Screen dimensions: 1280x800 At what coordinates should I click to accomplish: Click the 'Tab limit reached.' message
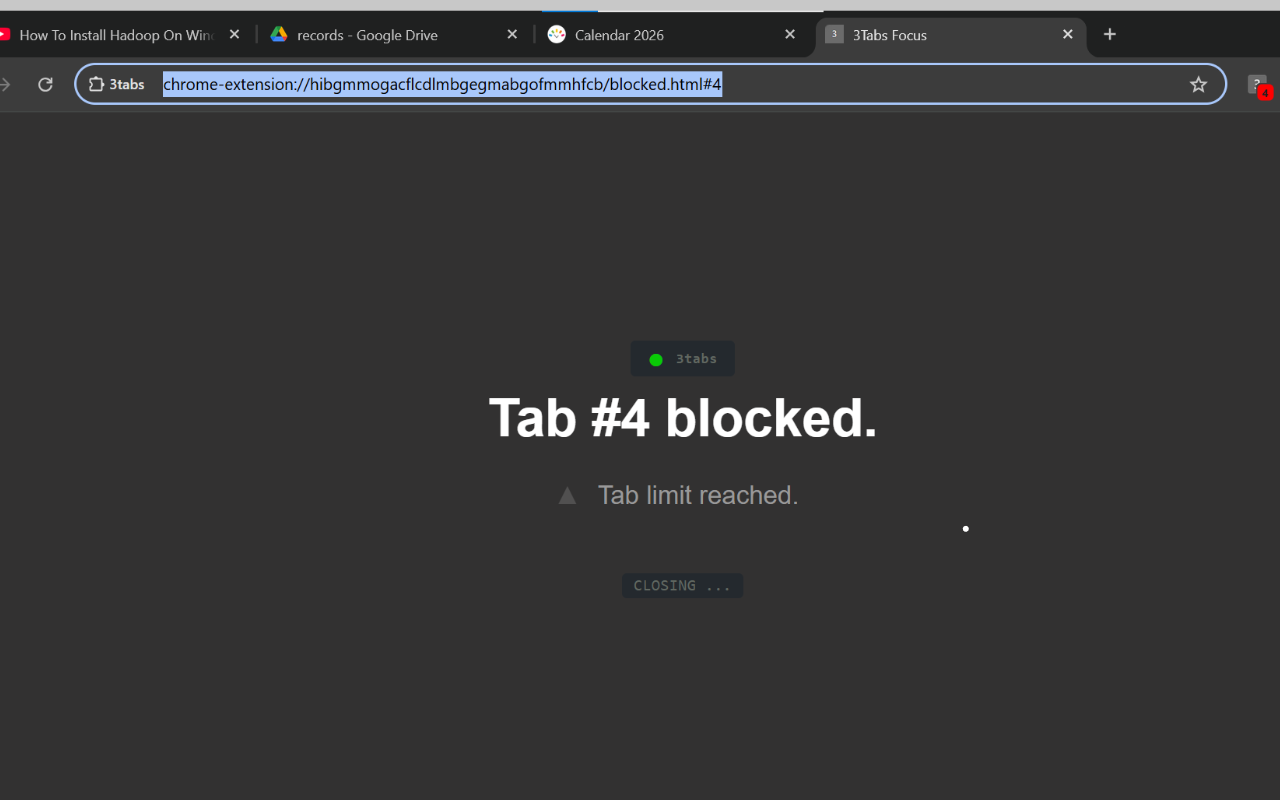[x=698, y=495]
